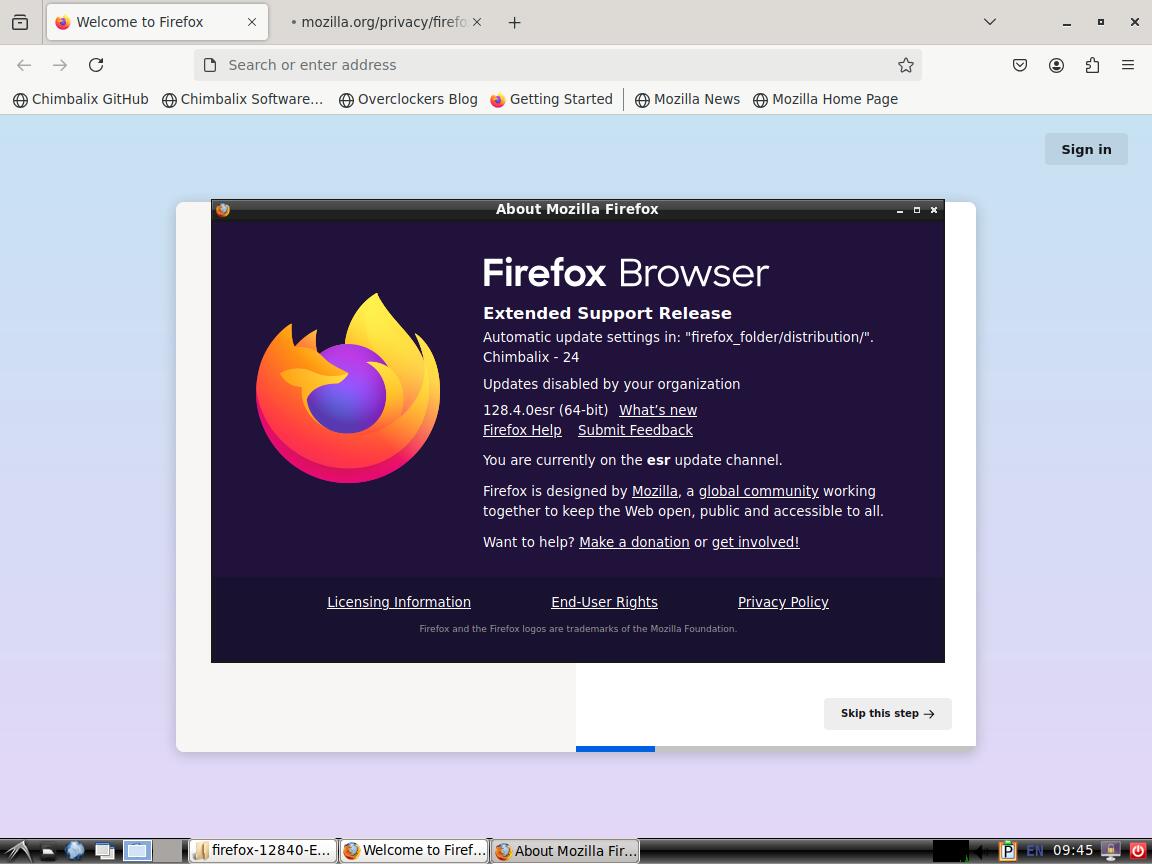Open Getting Started bookmark
The height and width of the screenshot is (864, 1152).
point(551,99)
